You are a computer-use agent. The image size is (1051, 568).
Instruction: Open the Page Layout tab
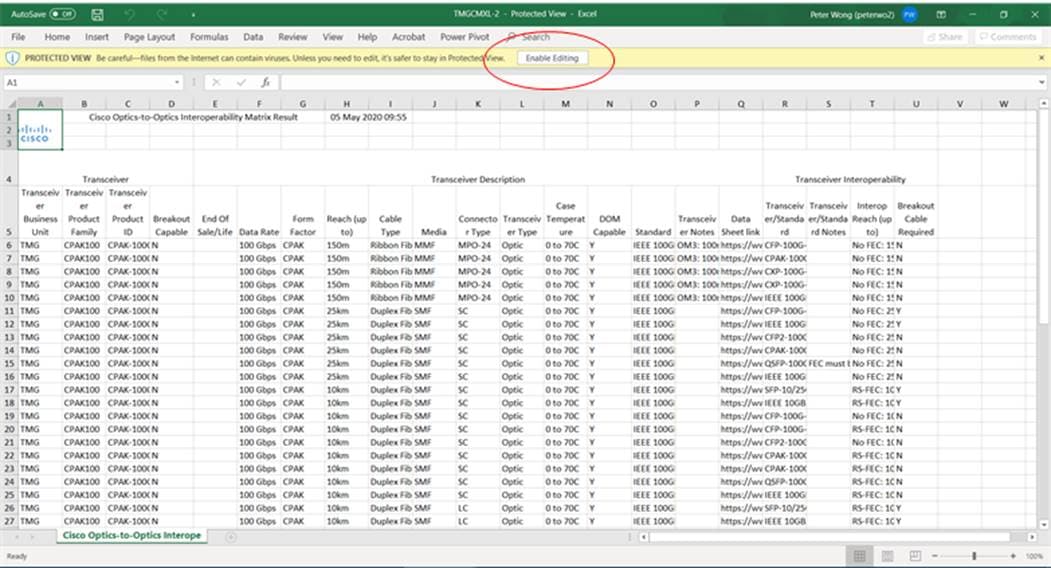coord(149,37)
